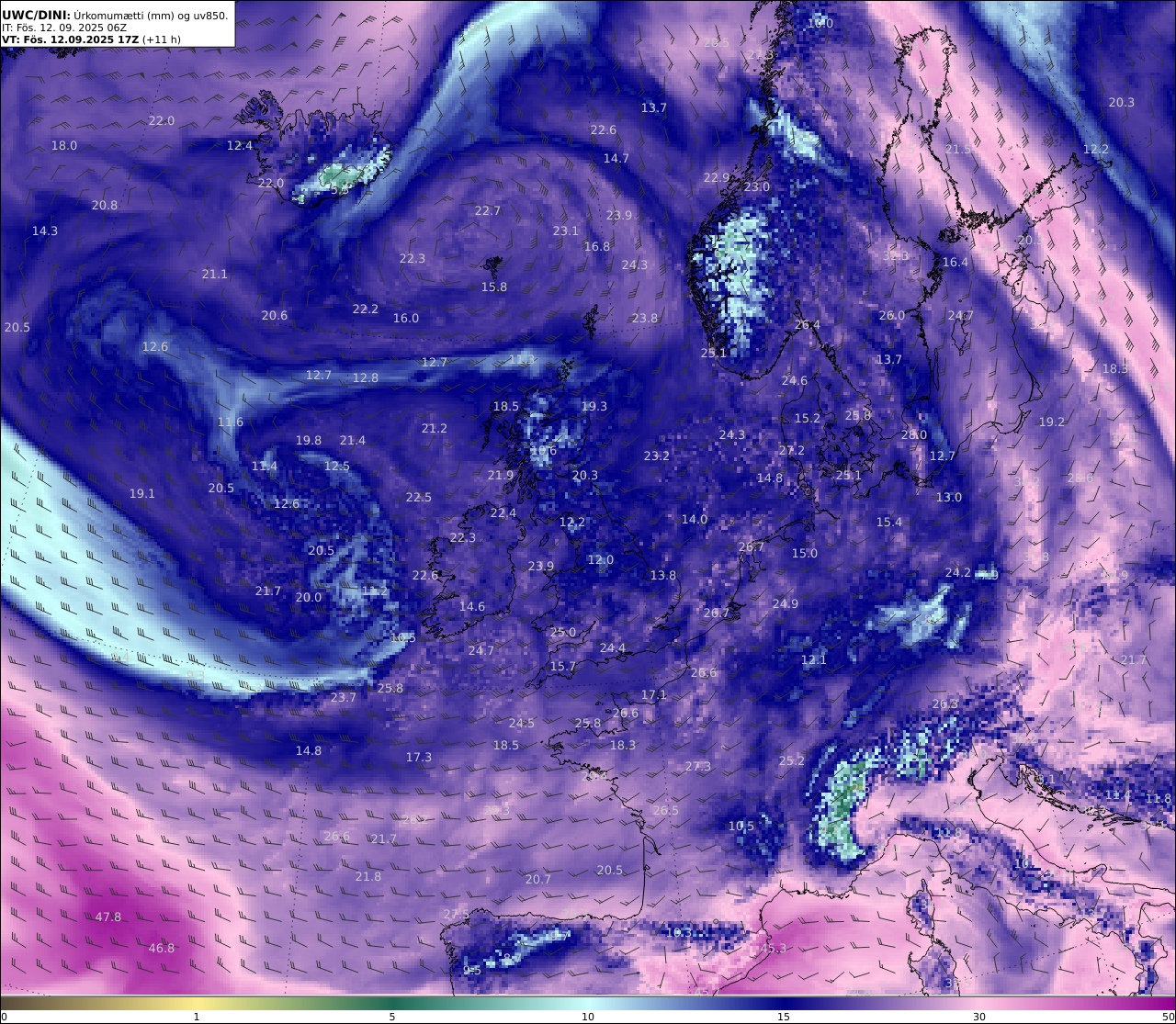
Task: Click the 22.7 map value
Action: pyautogui.click(x=488, y=211)
